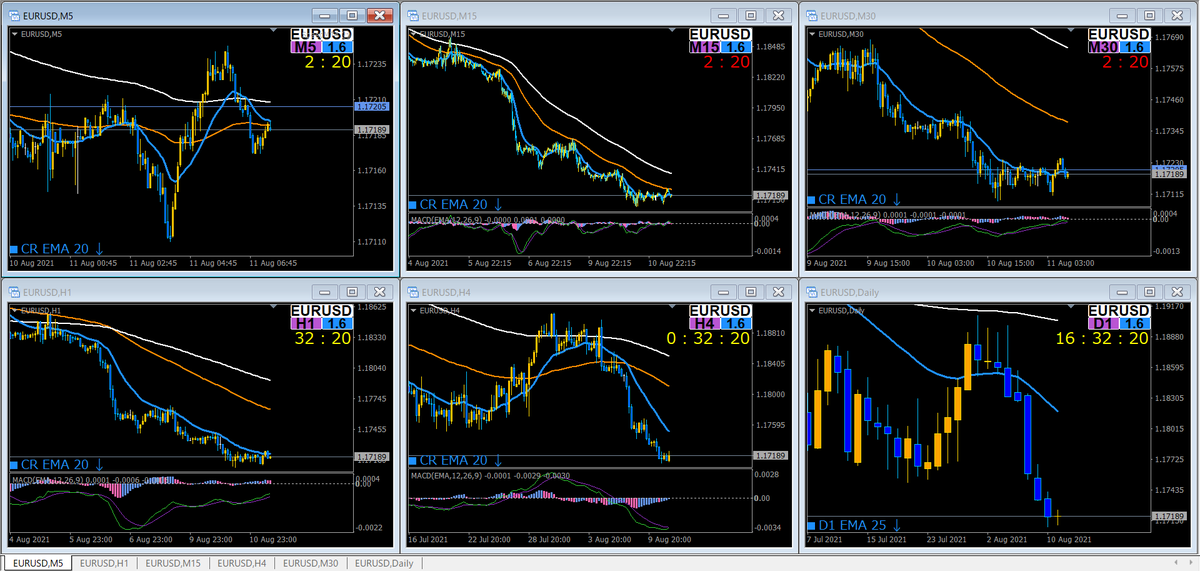Click the 32 : 20 countdown in H1 chart
This screenshot has height=571, width=1200.
pyautogui.click(x=321, y=340)
